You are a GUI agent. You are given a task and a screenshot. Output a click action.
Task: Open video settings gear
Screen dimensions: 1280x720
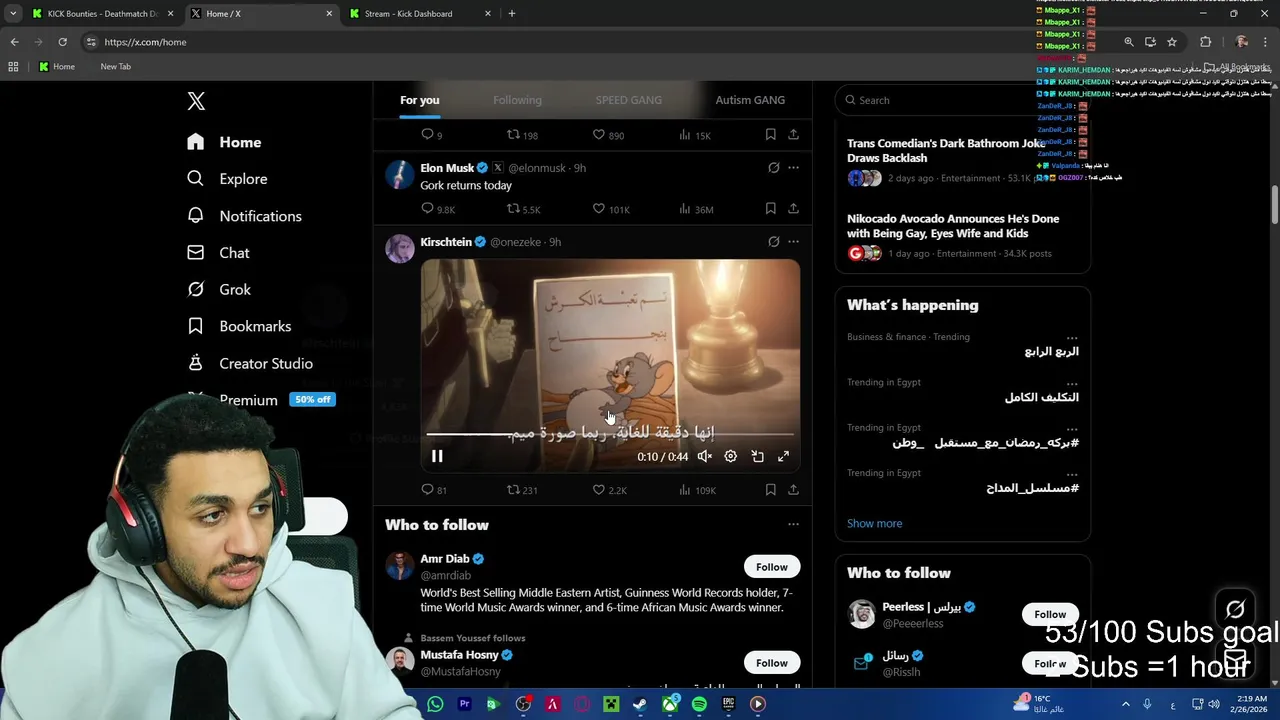coord(731,456)
